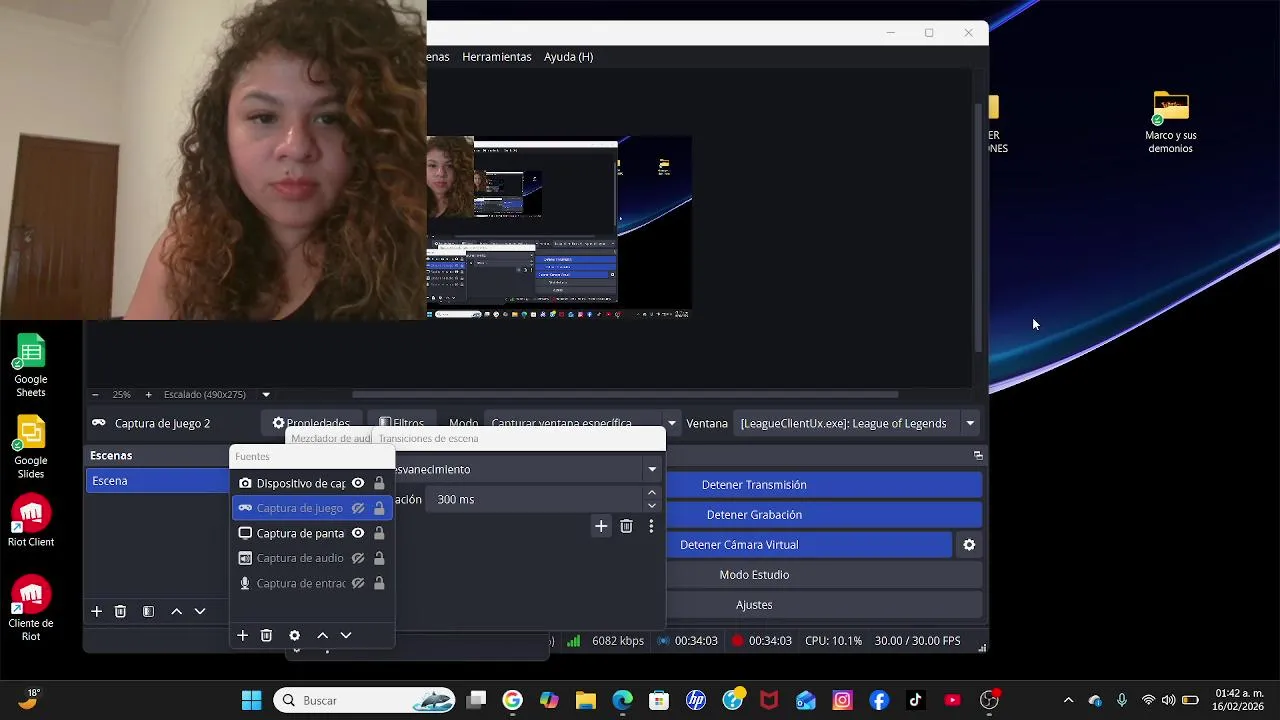This screenshot has height=720, width=1280.
Task: Delete selected source with trash icon
Action: (266, 635)
